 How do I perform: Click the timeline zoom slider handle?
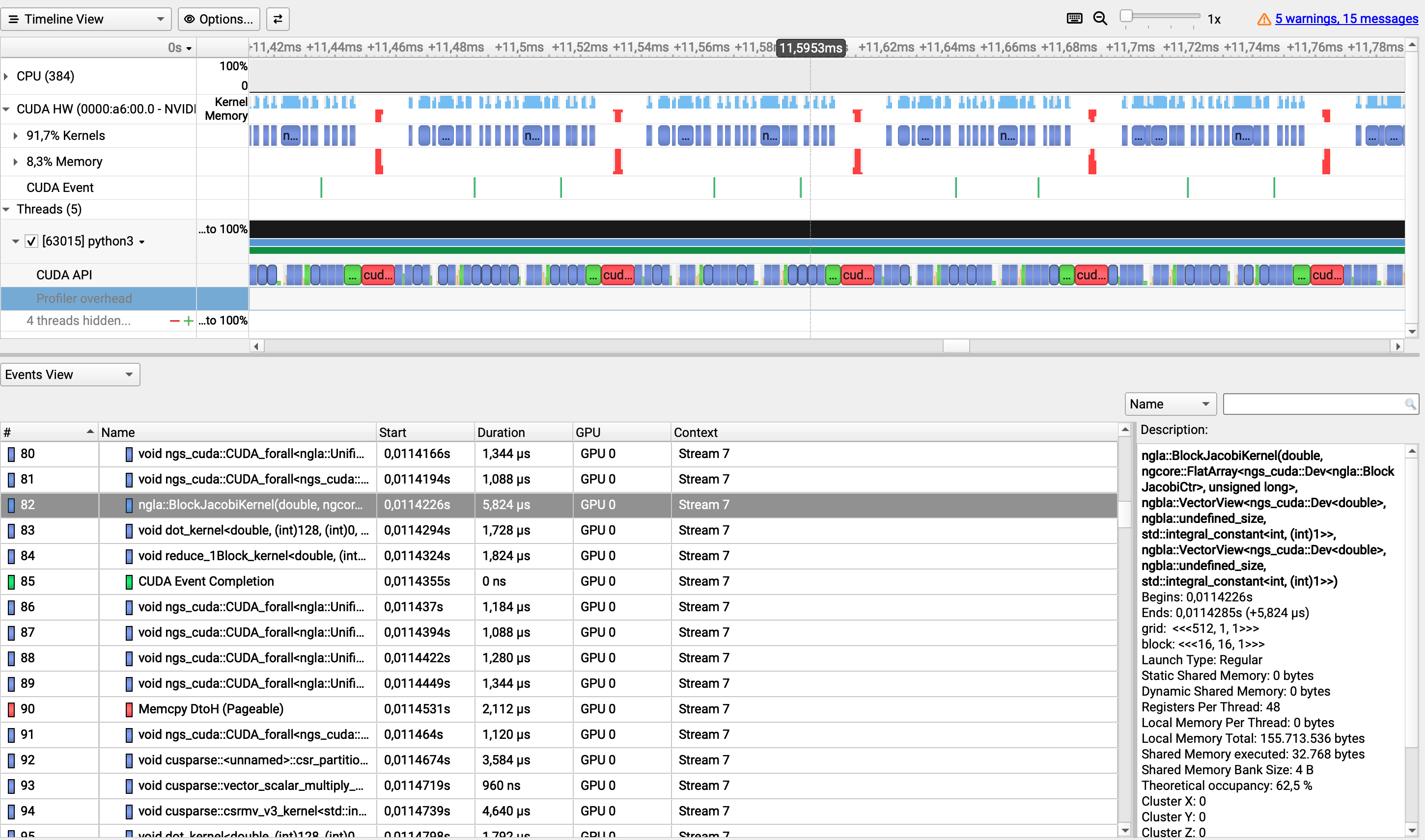click(1126, 16)
